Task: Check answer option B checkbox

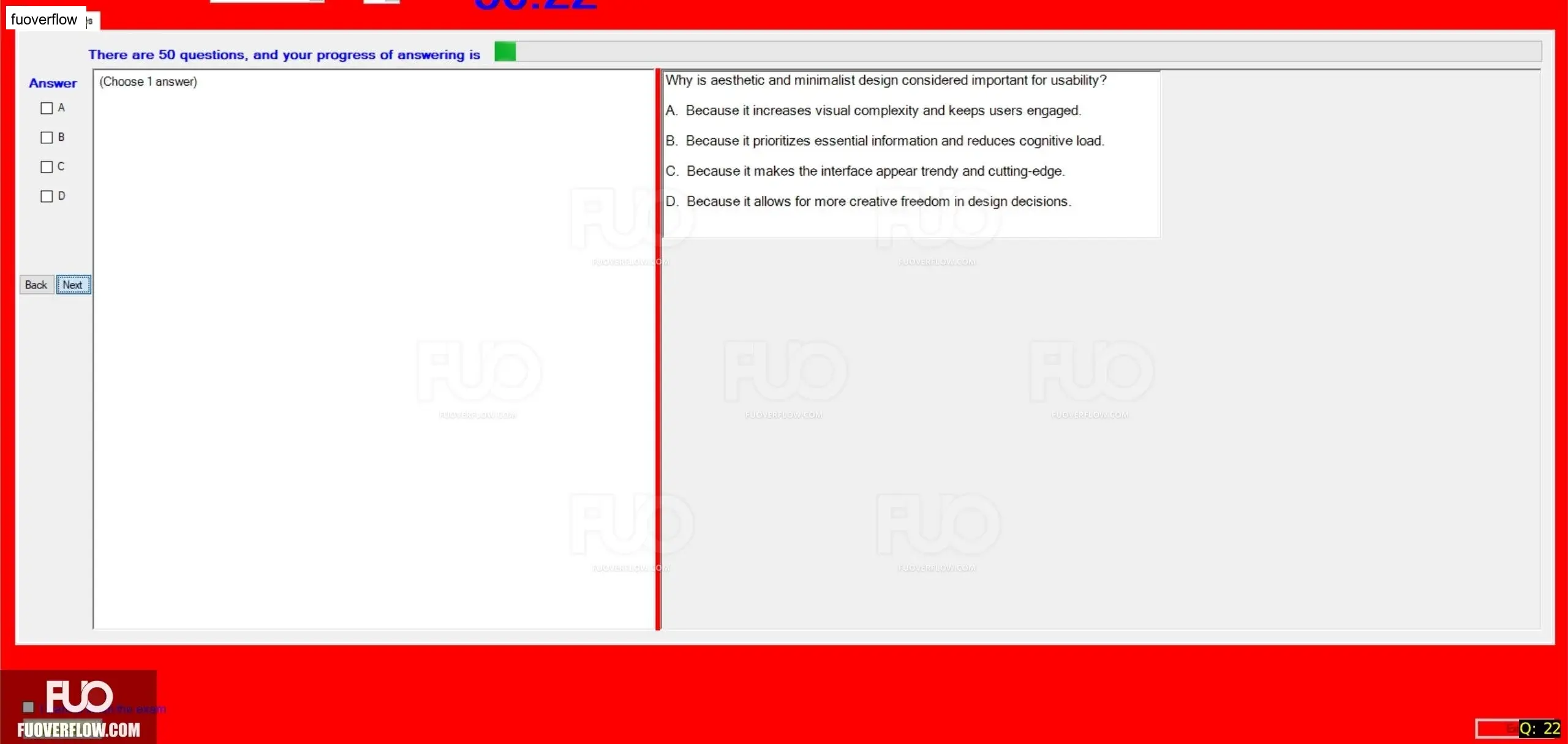Action: coord(47,138)
